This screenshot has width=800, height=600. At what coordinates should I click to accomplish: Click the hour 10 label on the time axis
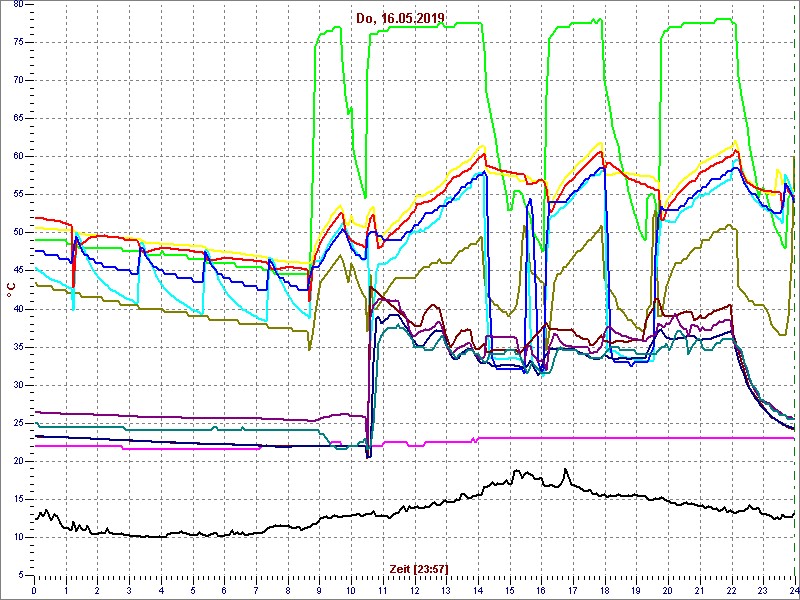[351, 592]
